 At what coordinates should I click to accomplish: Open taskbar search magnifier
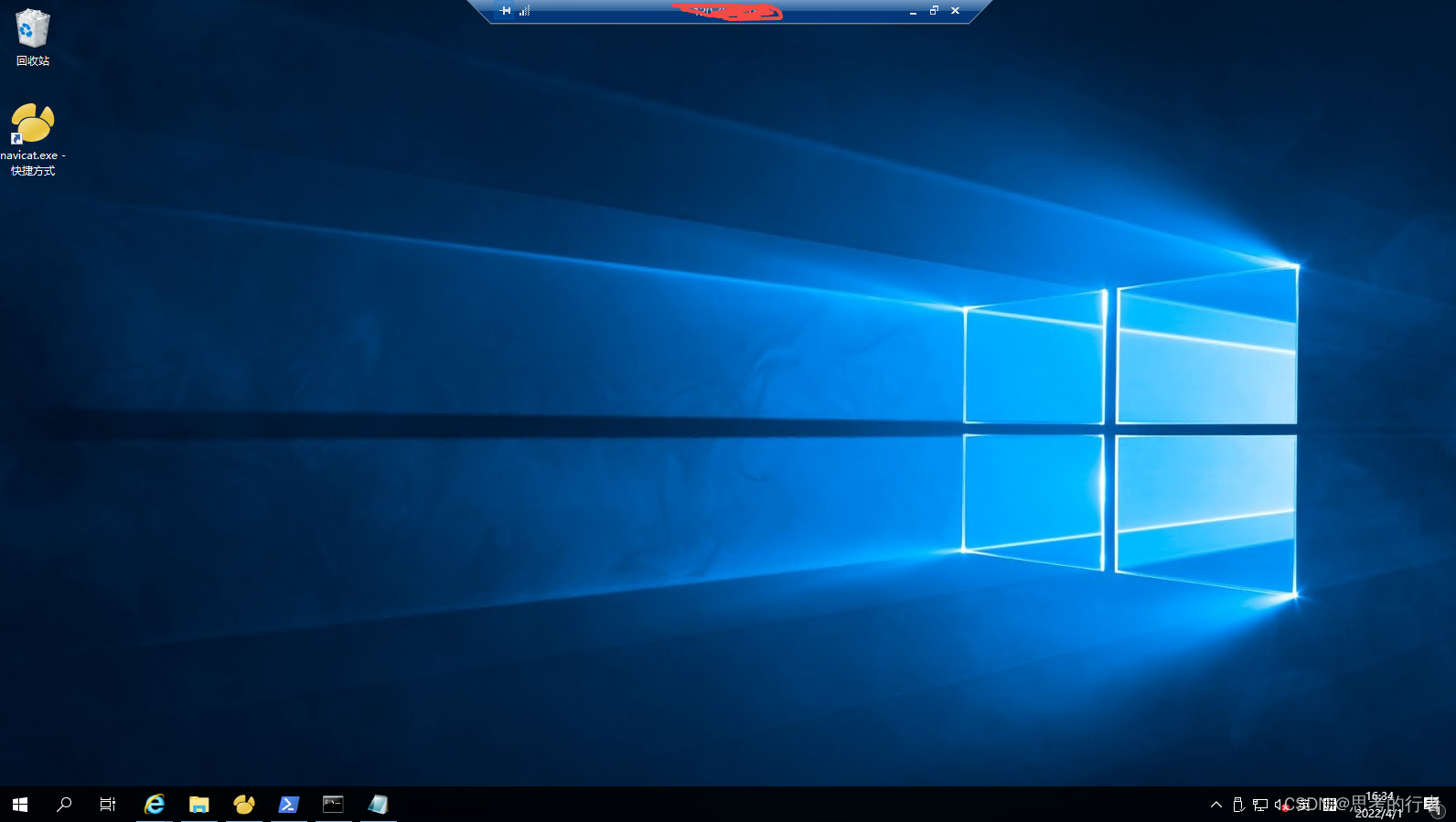click(64, 805)
